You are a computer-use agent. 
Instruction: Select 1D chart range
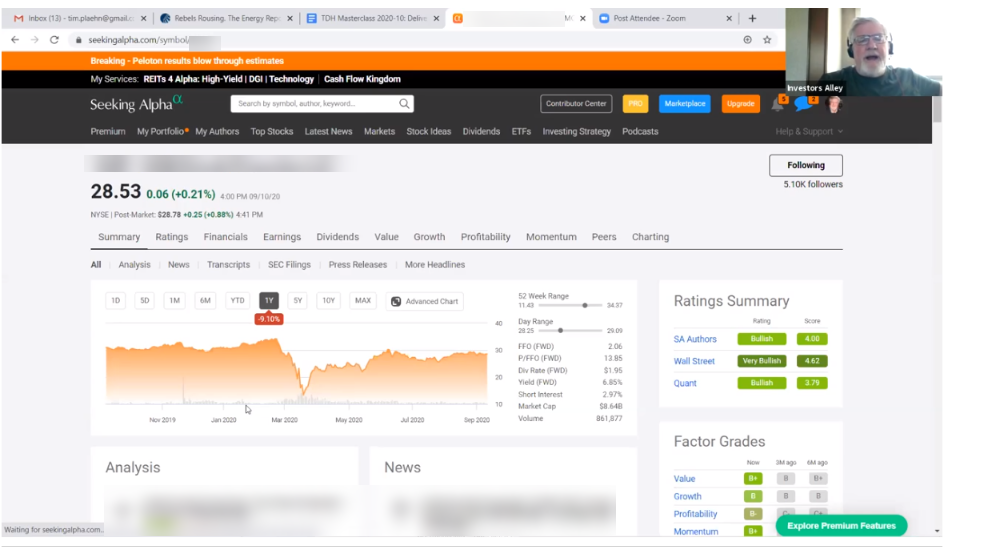click(x=116, y=301)
